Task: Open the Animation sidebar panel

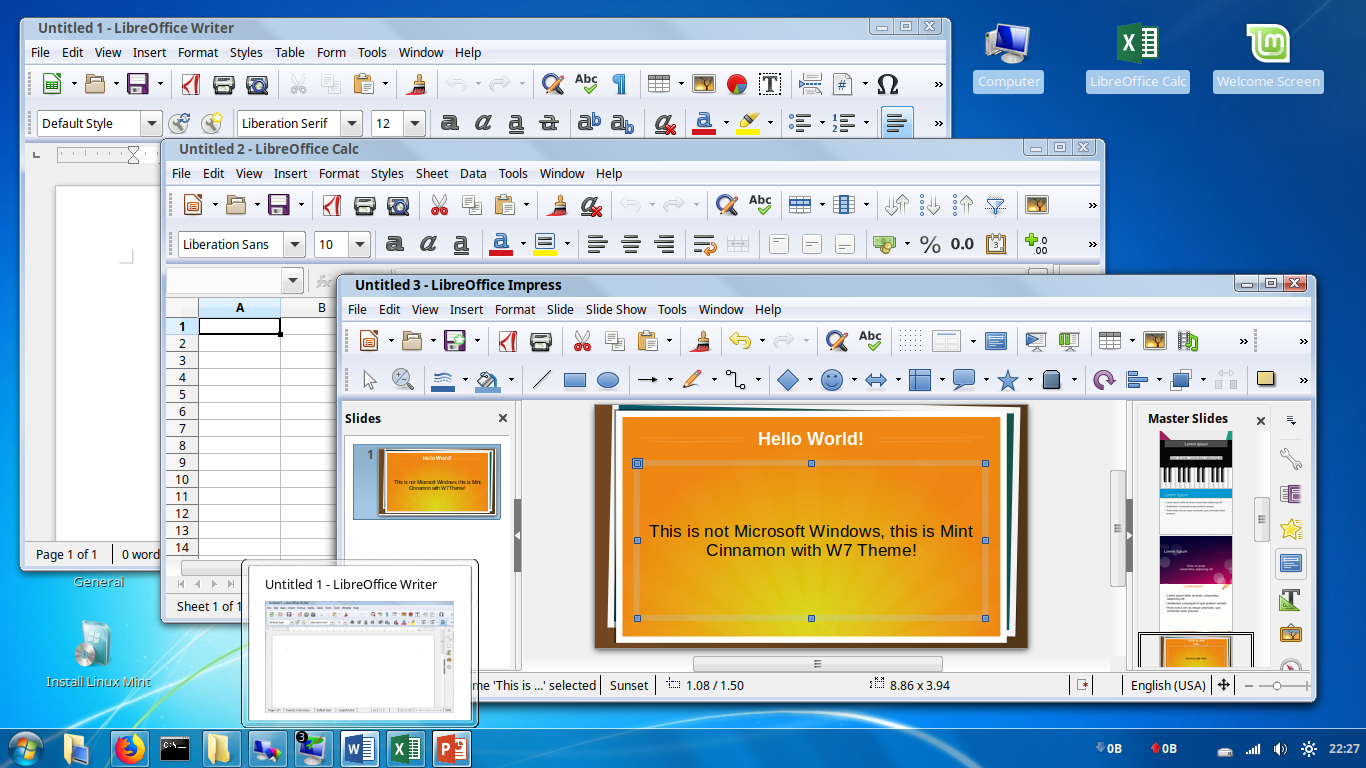Action: click(1291, 528)
